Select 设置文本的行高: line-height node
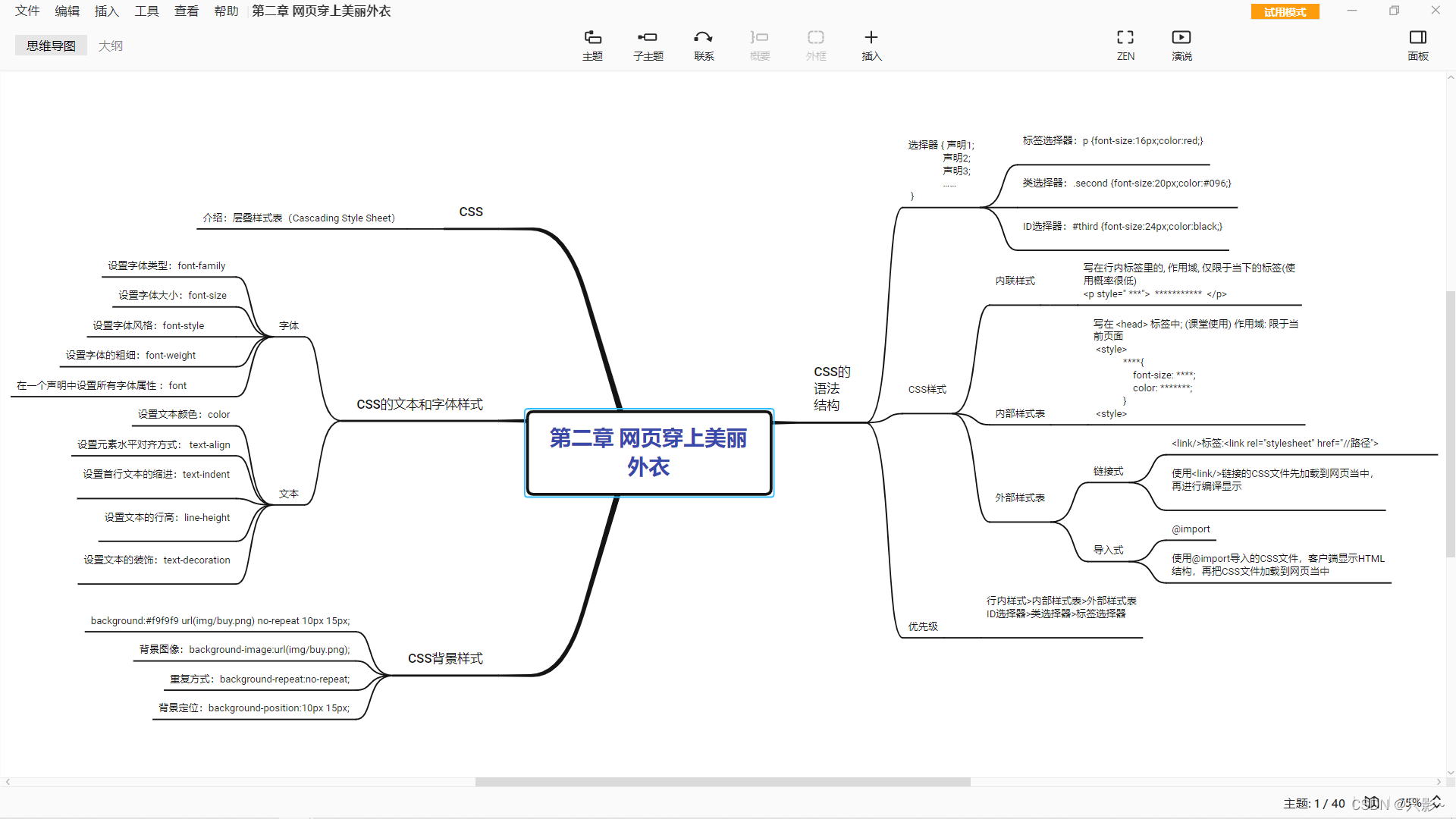The image size is (1456, 819). [x=167, y=517]
